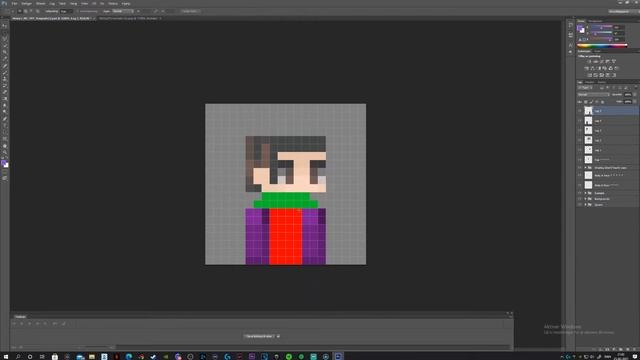Open the layer filter kind dropdown
The height and width of the screenshot is (360, 640).
coord(585,87)
